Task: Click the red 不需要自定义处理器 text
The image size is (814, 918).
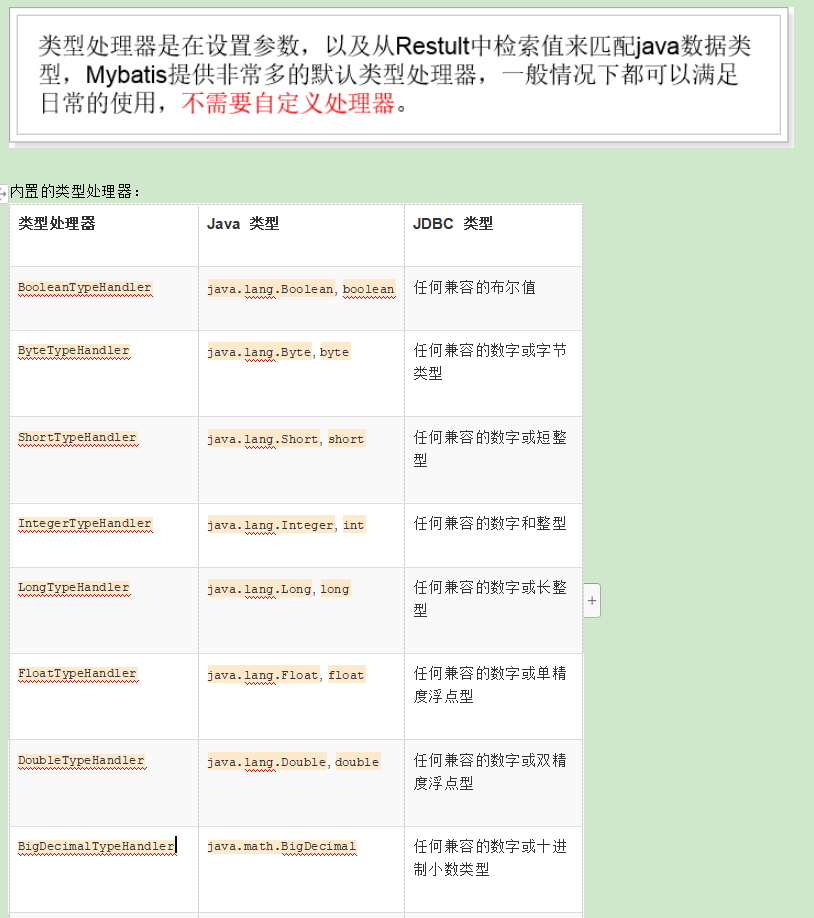Action: coord(288,103)
